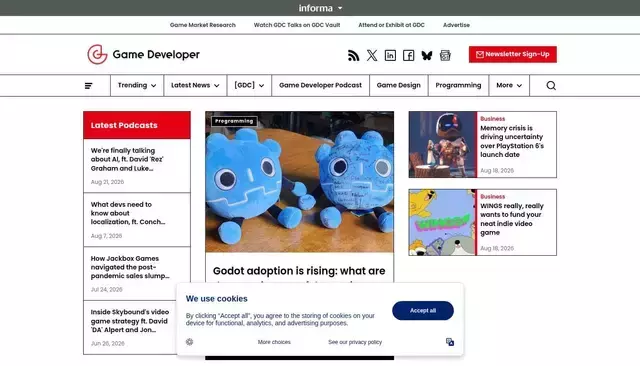Open Game Market Research link
Viewport: 640px width, 366px height.
[x=203, y=25]
